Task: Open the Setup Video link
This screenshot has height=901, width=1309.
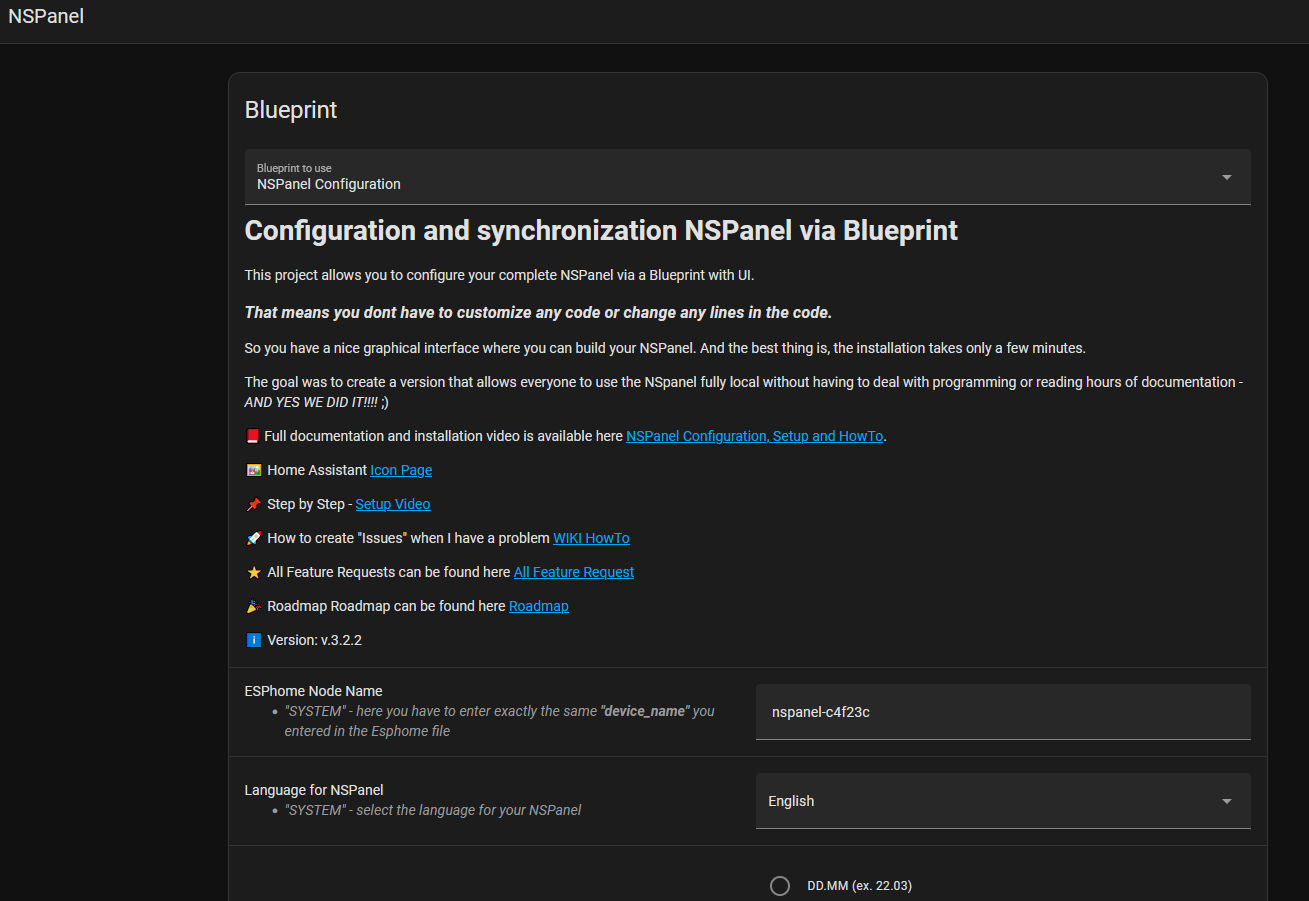Action: point(393,504)
